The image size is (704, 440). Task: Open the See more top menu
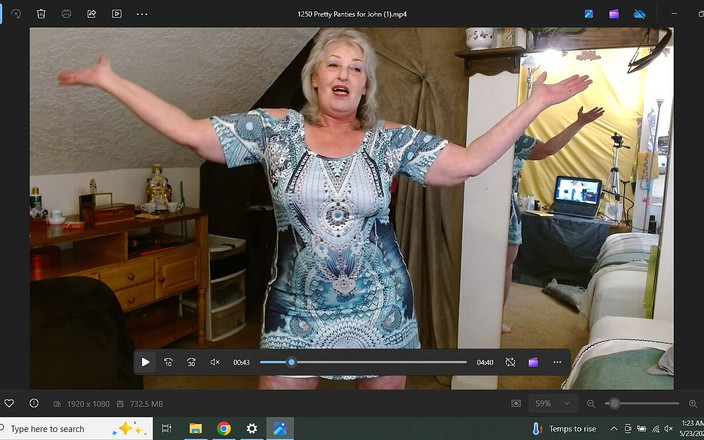click(142, 14)
